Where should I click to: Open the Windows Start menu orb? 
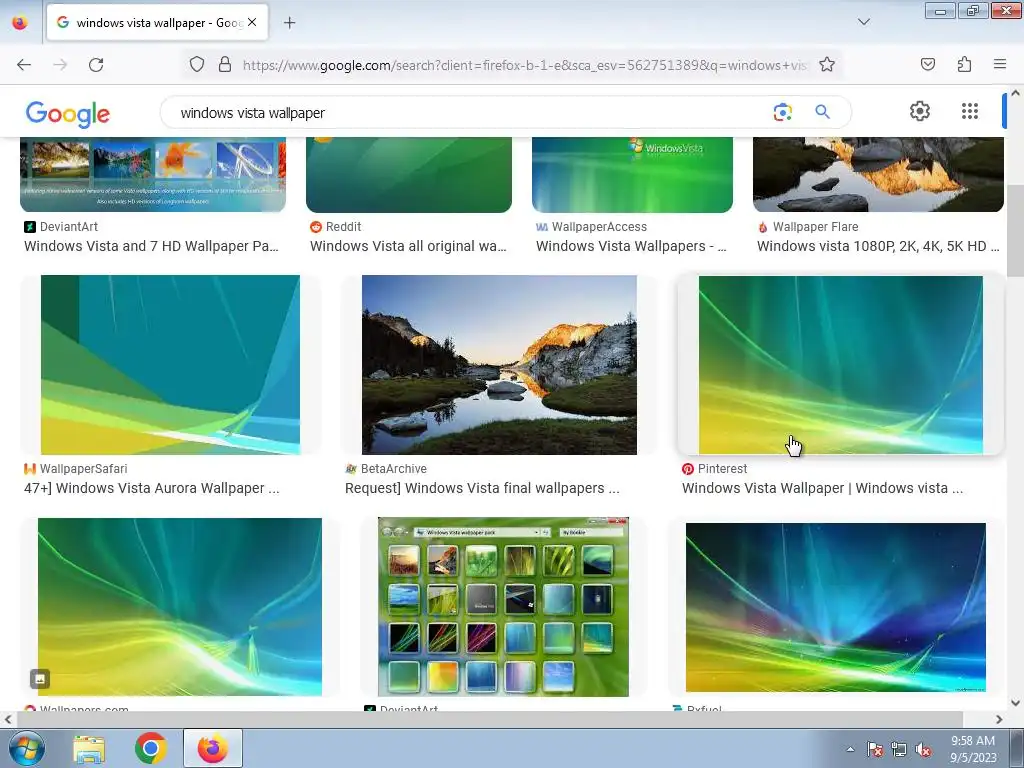coord(27,748)
